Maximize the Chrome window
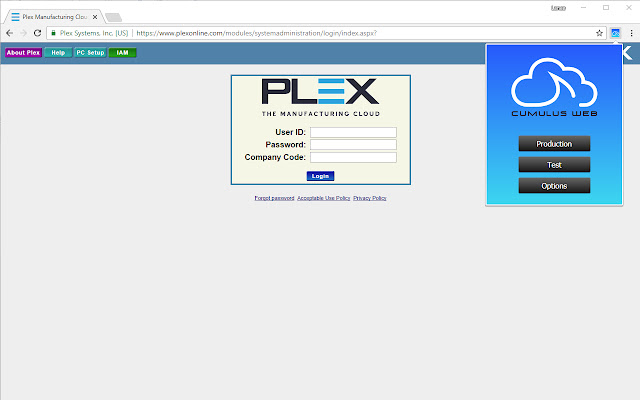Screen dimensions: 640x400 pyautogui.click(x=606, y=8)
